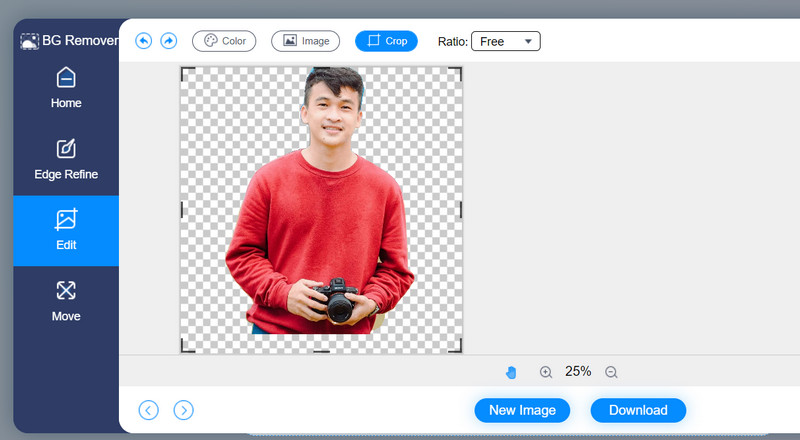Open the Move sidebar tab
Viewport: 800px width, 440px height.
point(66,302)
